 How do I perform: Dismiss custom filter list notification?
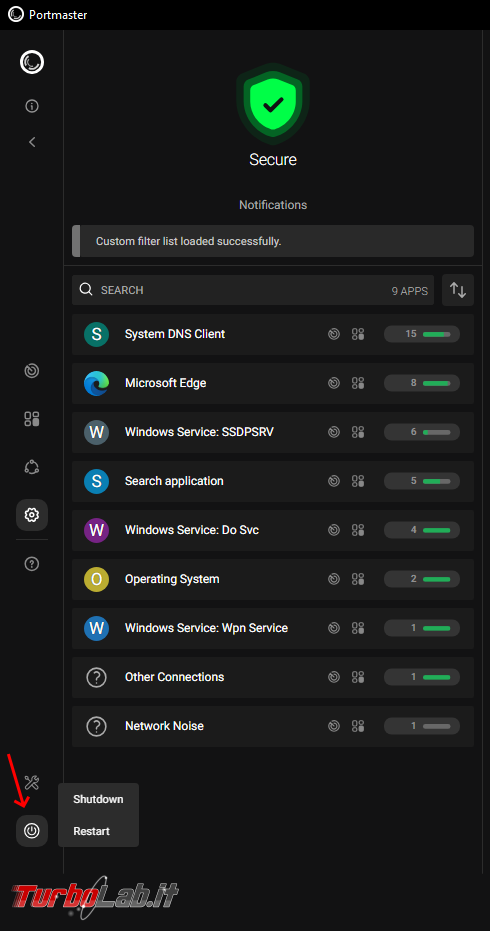click(273, 241)
